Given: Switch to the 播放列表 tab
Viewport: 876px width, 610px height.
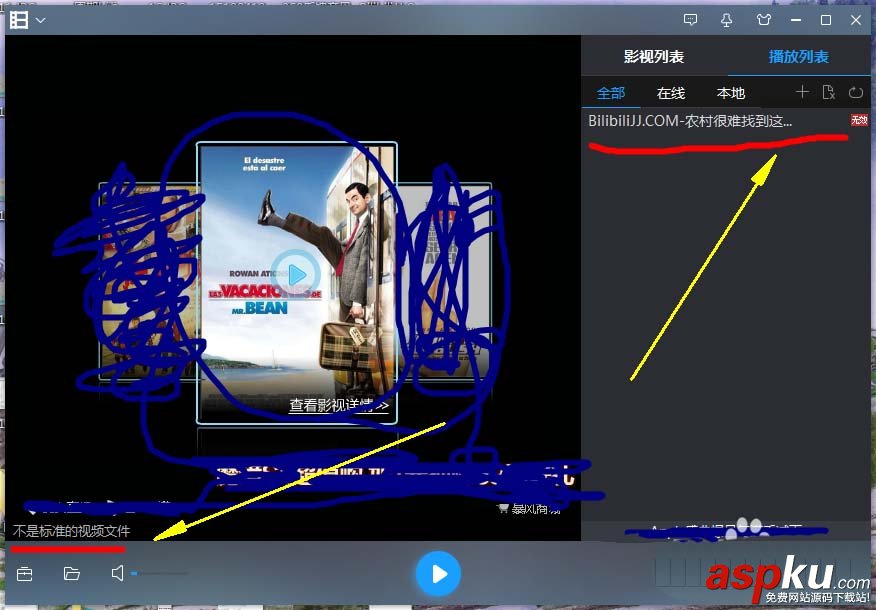Looking at the screenshot, I should (x=797, y=57).
